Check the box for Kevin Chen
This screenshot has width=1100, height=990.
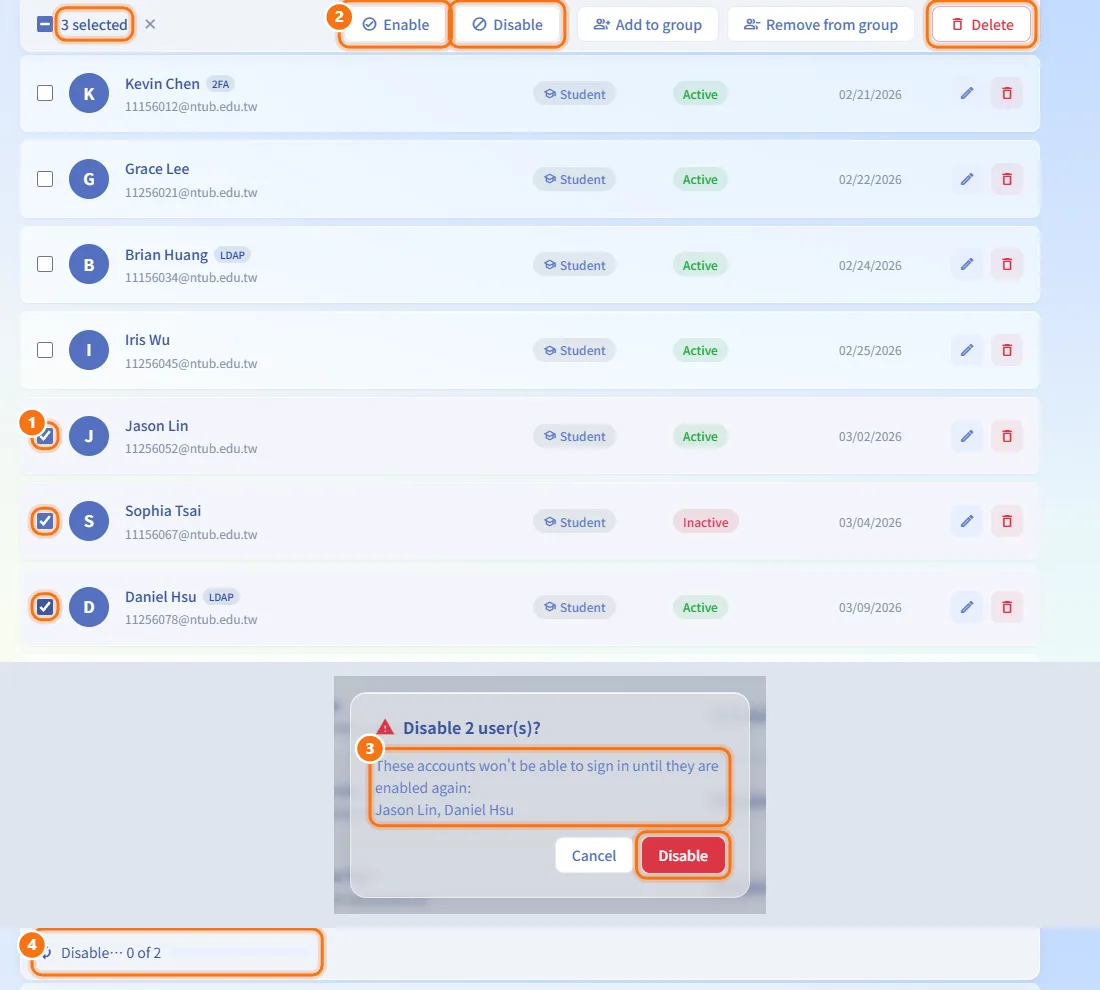click(x=45, y=93)
